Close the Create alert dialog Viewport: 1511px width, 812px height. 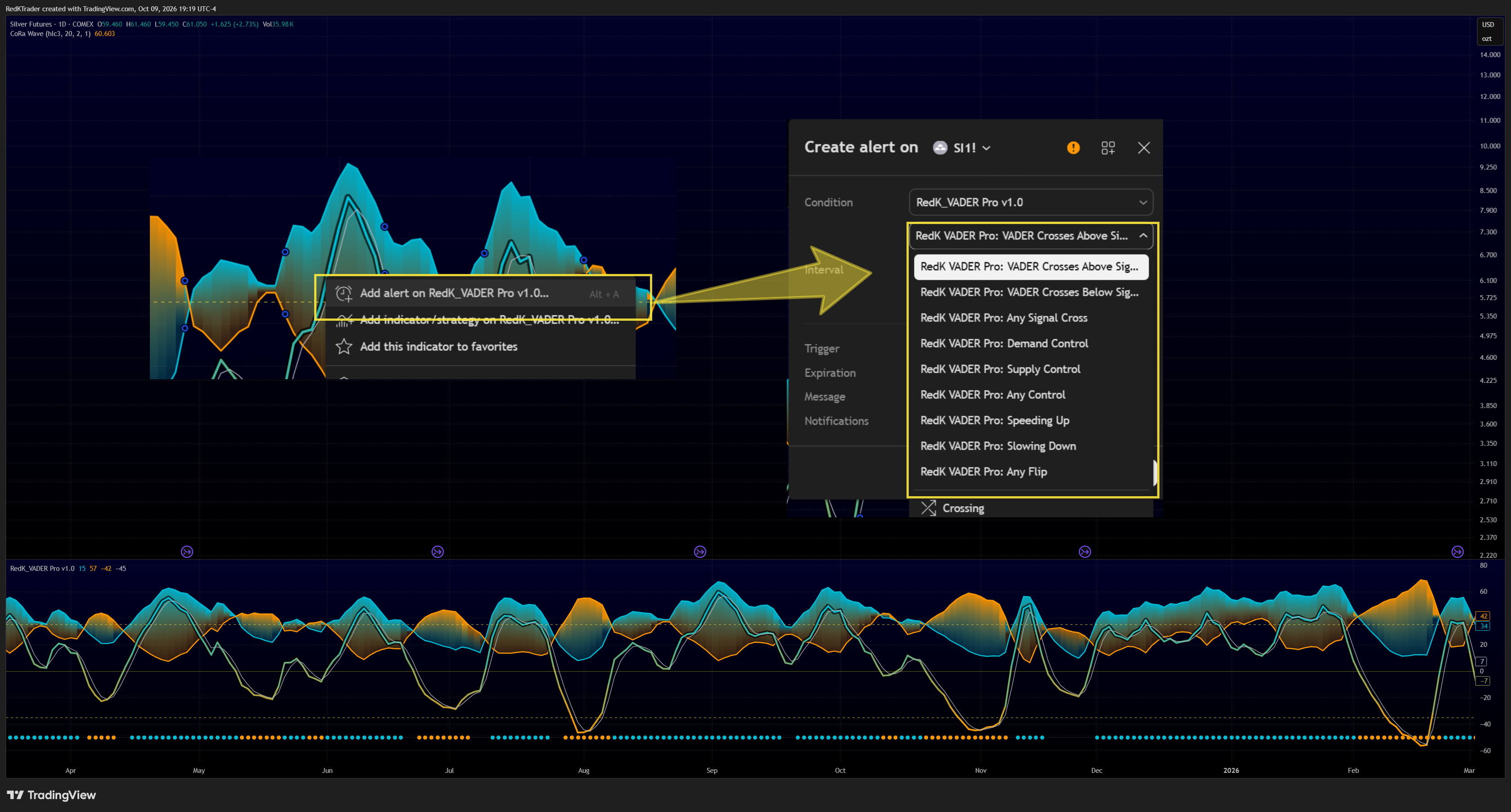pos(1144,148)
